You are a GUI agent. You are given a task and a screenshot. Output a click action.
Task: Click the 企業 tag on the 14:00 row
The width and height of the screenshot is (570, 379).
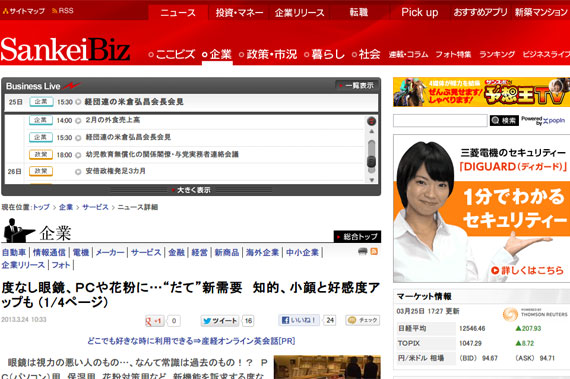click(x=41, y=120)
